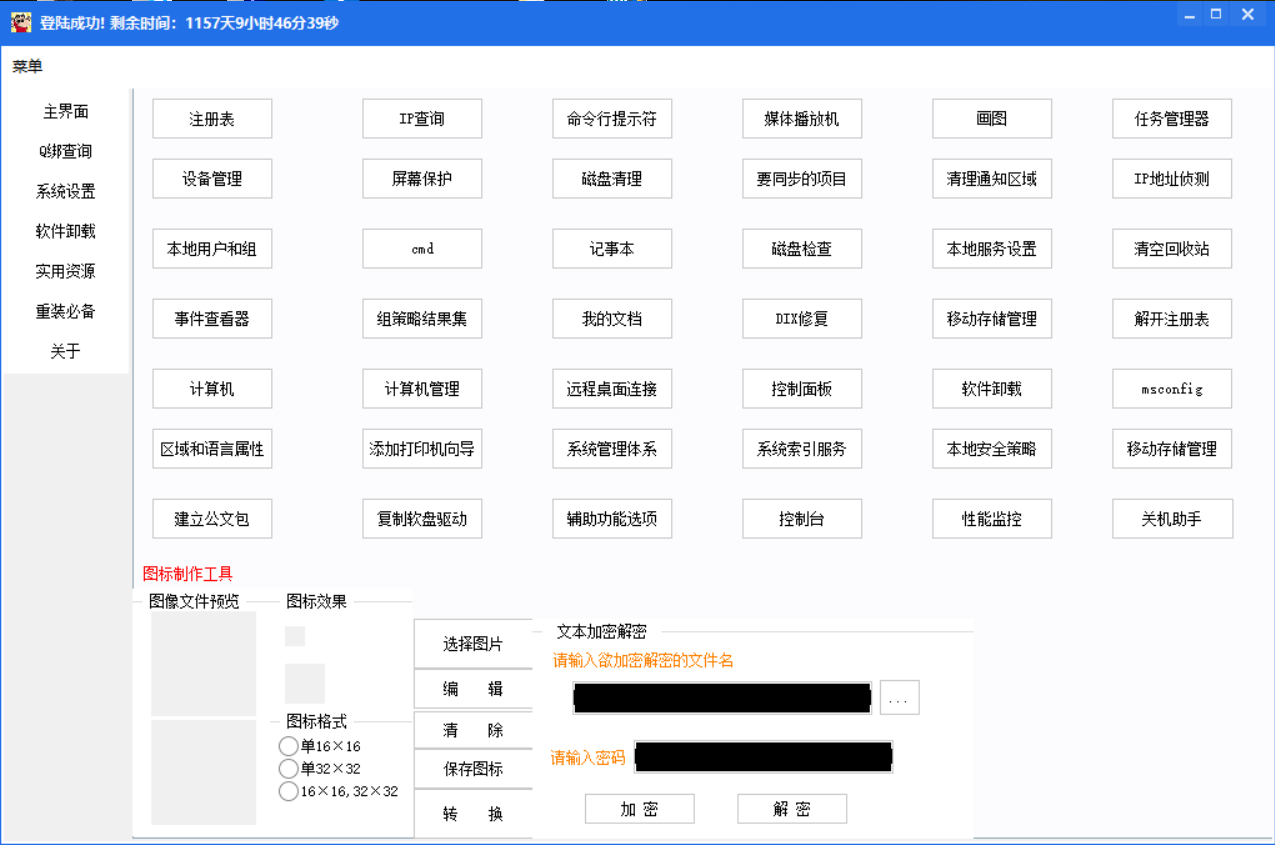Click the 屏幕保护 button
Image resolution: width=1275 pixels, height=845 pixels.
(x=422, y=179)
